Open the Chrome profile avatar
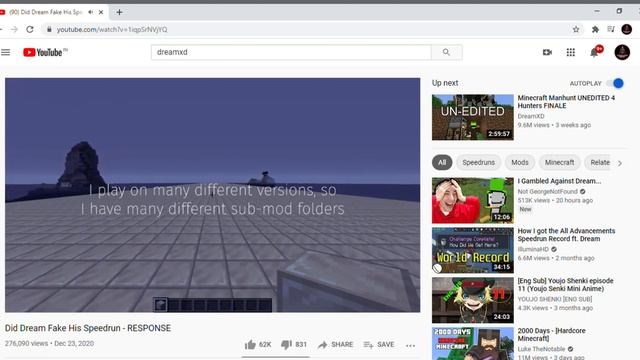The width and height of the screenshot is (640, 360). click(627, 29)
